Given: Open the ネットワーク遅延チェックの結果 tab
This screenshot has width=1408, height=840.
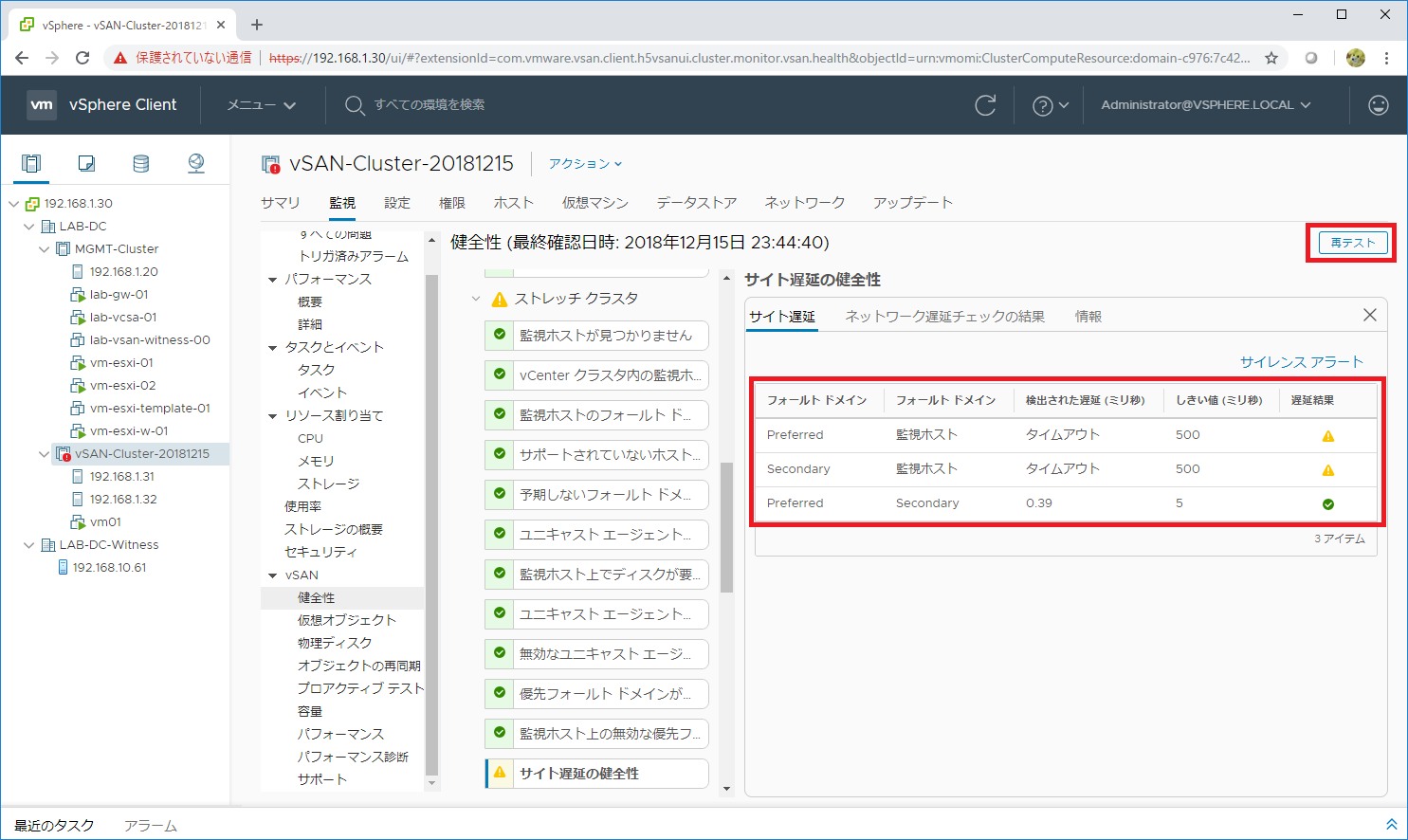Looking at the screenshot, I should [945, 317].
